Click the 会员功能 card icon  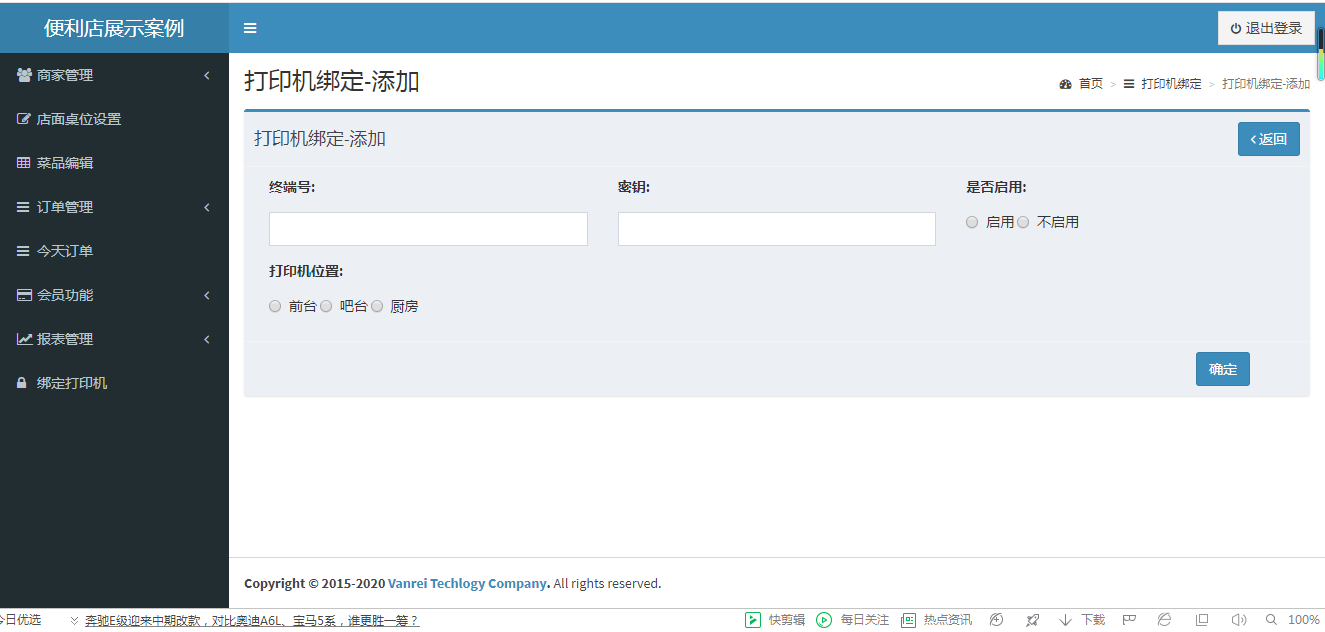[x=24, y=295]
